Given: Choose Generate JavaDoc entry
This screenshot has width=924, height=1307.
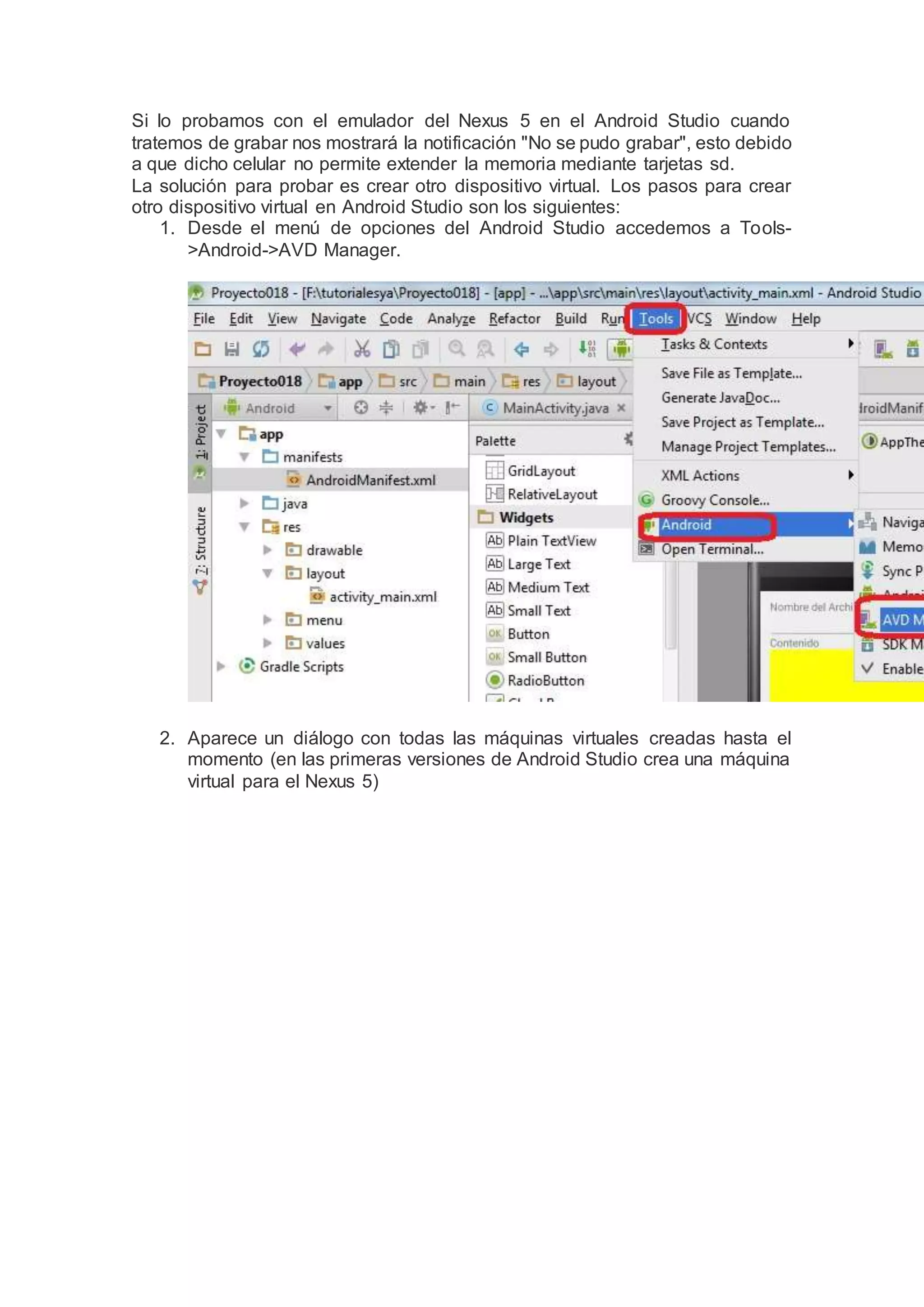Looking at the screenshot, I should (745, 397).
